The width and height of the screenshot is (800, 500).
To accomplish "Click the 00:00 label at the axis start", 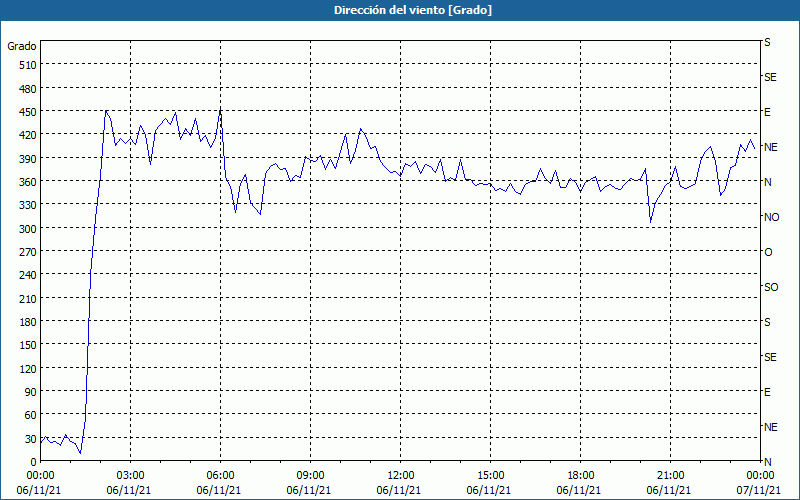I will tap(40, 476).
